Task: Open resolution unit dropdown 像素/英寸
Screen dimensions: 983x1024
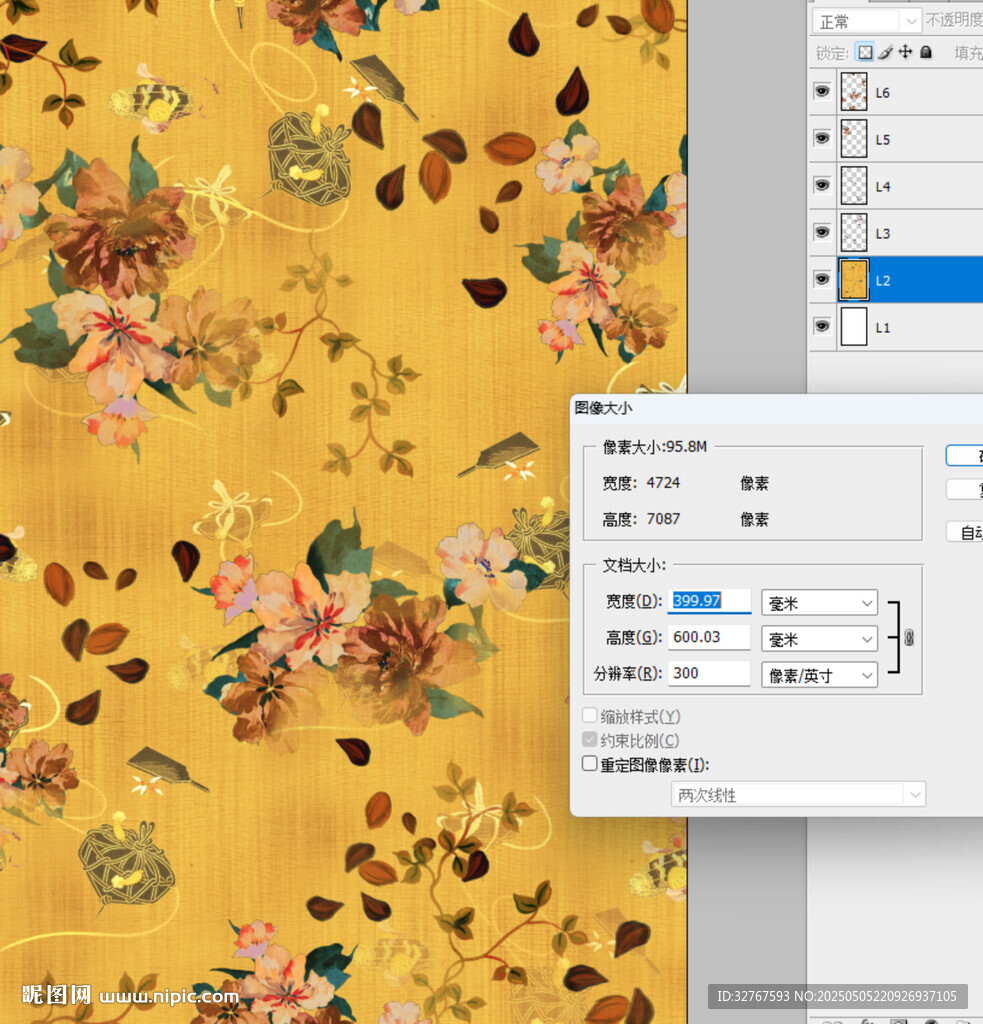Action: click(819, 675)
